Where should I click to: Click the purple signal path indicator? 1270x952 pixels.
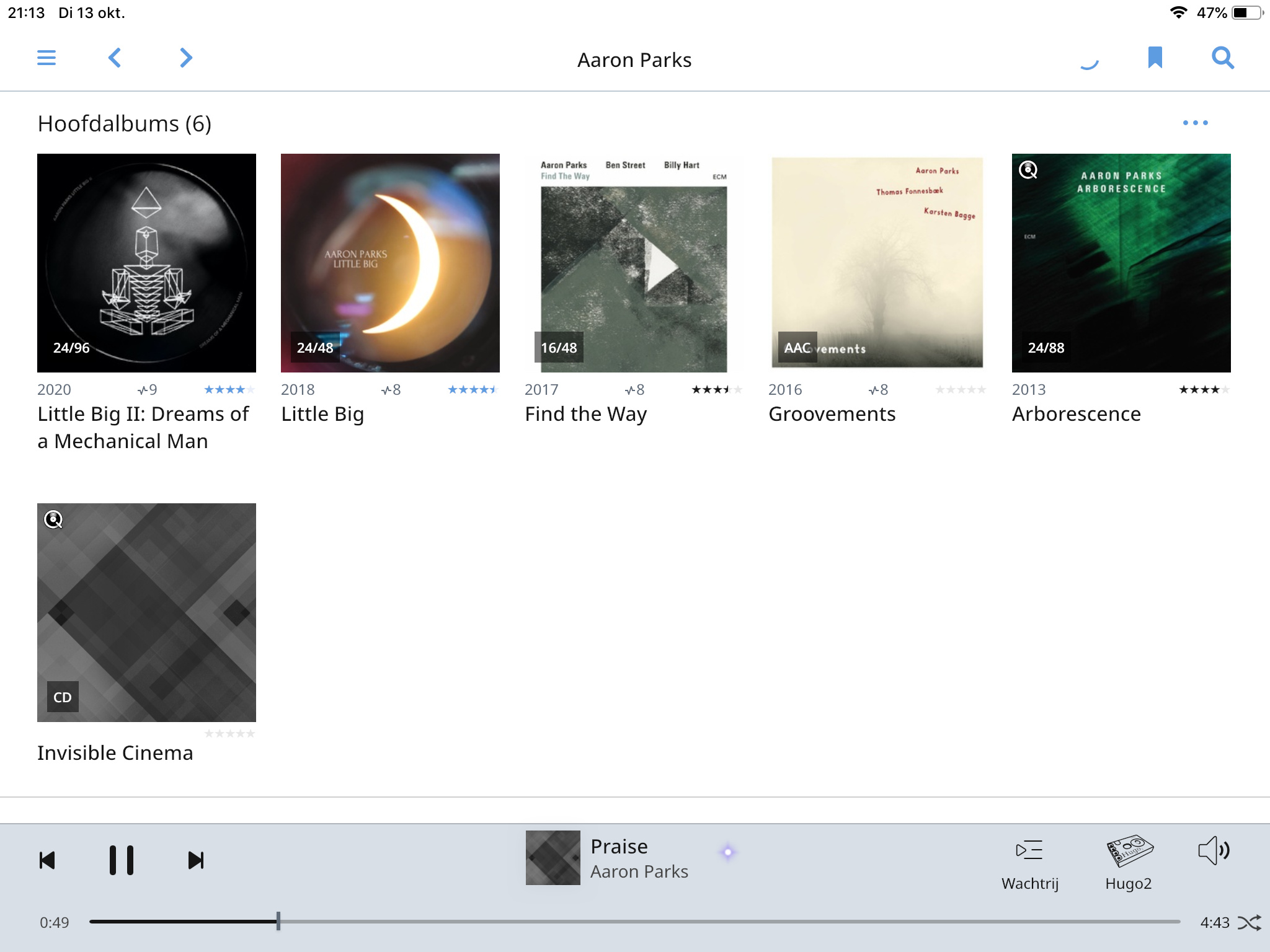coord(728,852)
